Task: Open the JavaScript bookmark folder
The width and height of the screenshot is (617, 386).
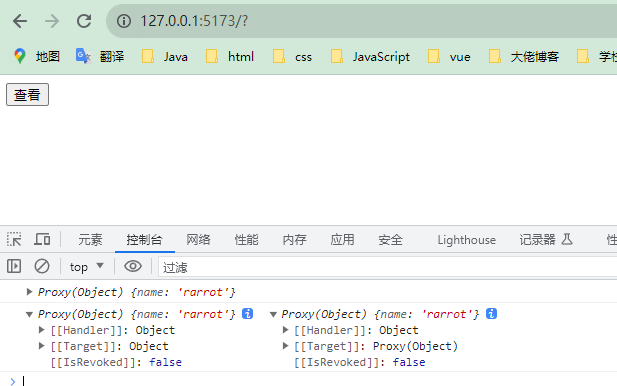Action: [370, 56]
